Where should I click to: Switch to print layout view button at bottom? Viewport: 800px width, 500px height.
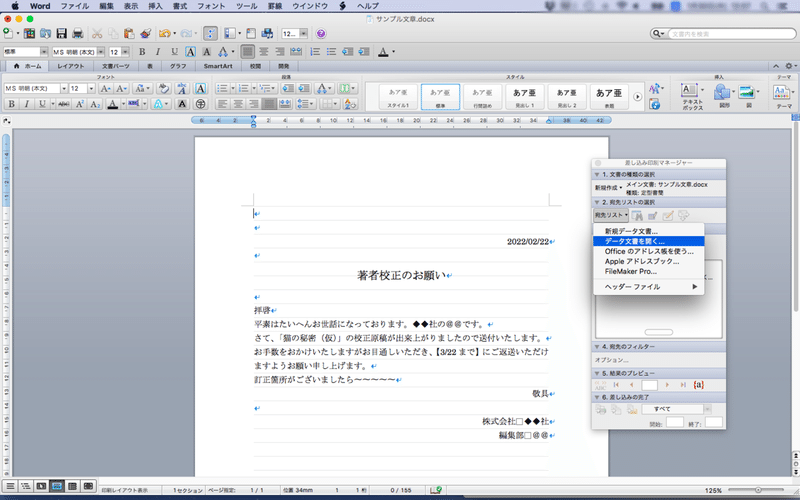(x=57, y=486)
